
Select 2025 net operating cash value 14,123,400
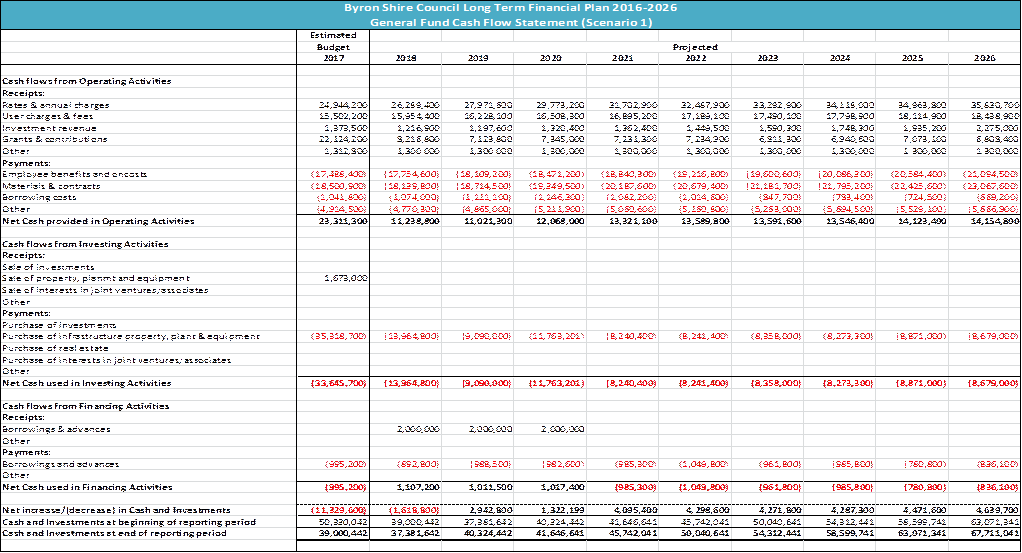click(x=922, y=221)
